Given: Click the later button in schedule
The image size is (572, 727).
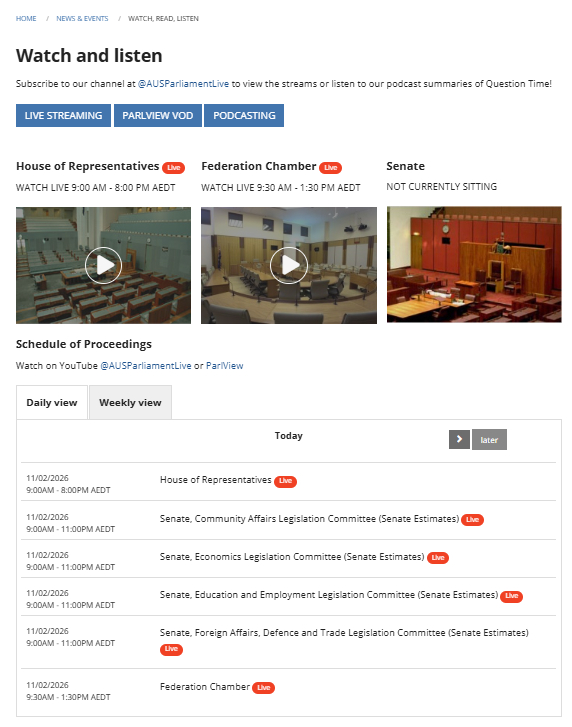Looking at the screenshot, I should [489, 440].
